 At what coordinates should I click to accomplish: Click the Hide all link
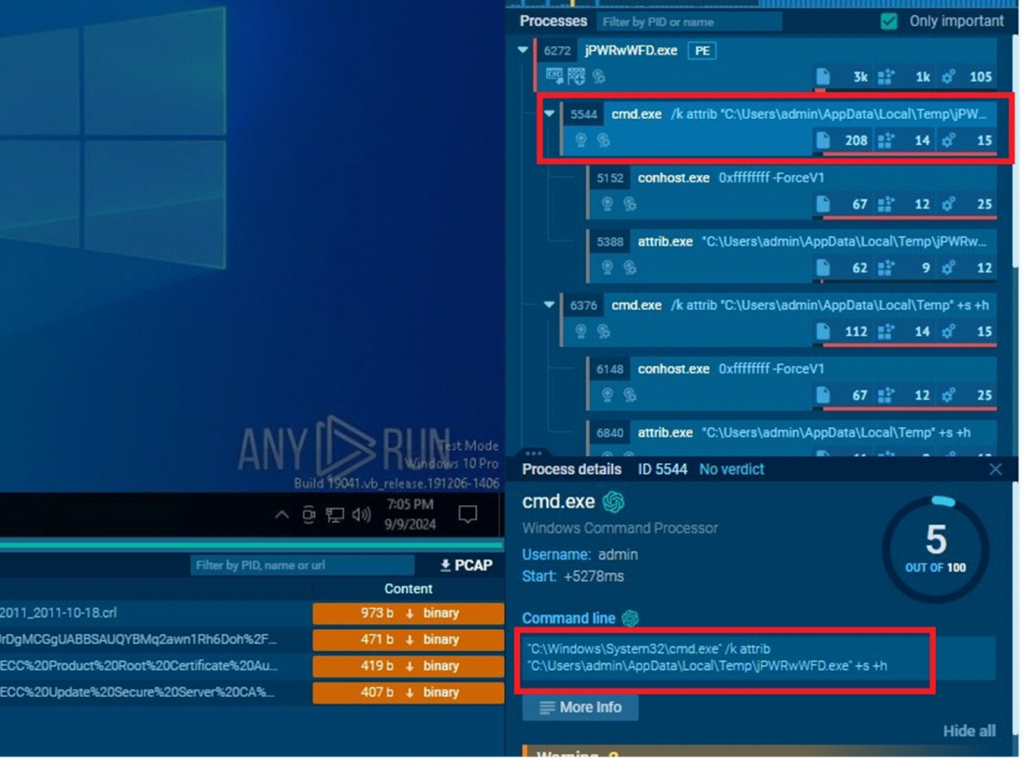(969, 731)
